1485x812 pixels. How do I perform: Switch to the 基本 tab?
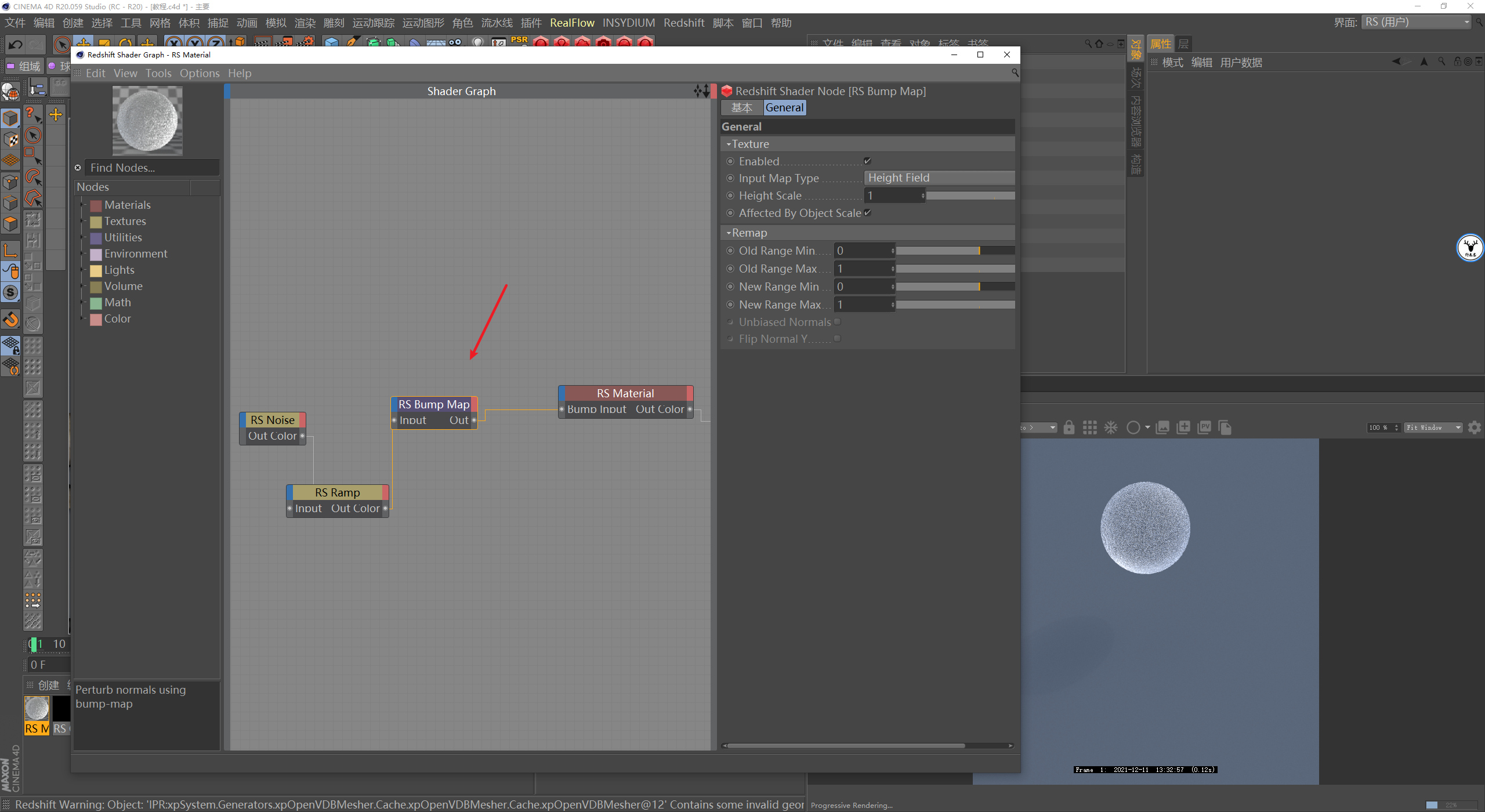(x=741, y=107)
